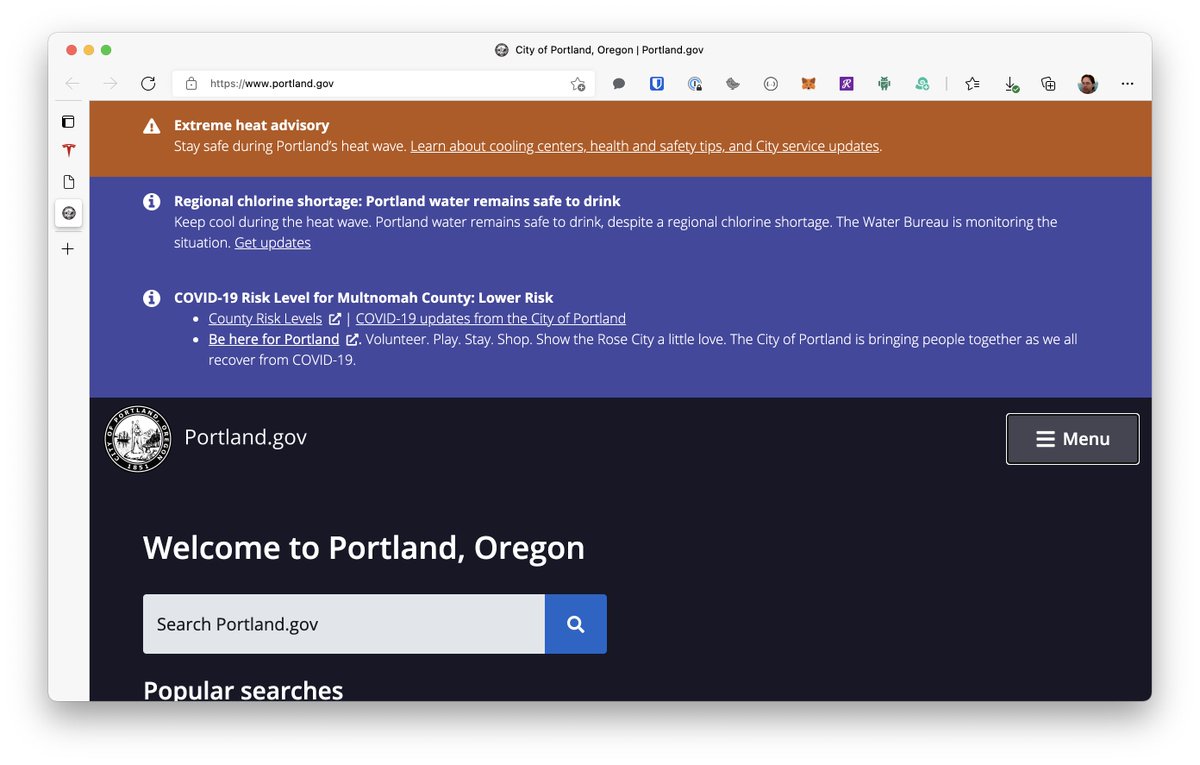Image resolution: width=1200 pixels, height=765 pixels.
Task: Click the COVID-19 risk level info icon
Action: click(151, 298)
